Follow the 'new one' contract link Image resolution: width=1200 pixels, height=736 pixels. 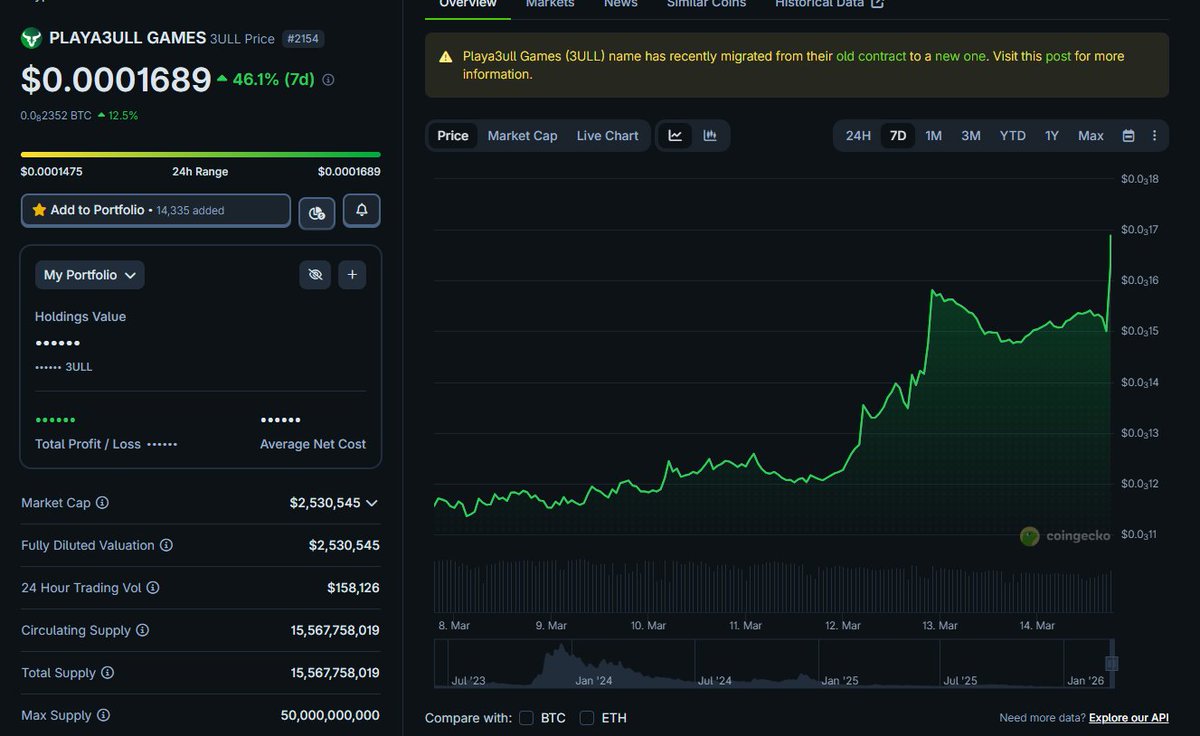coord(960,56)
